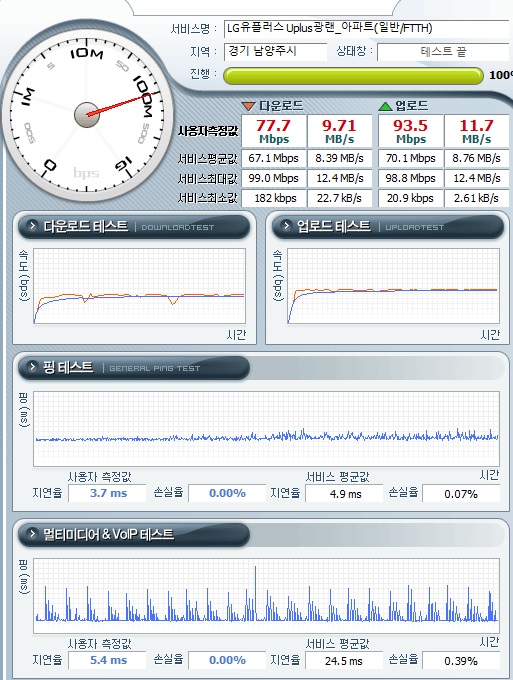Click the 182 kbps minimum cell

(x=274, y=198)
